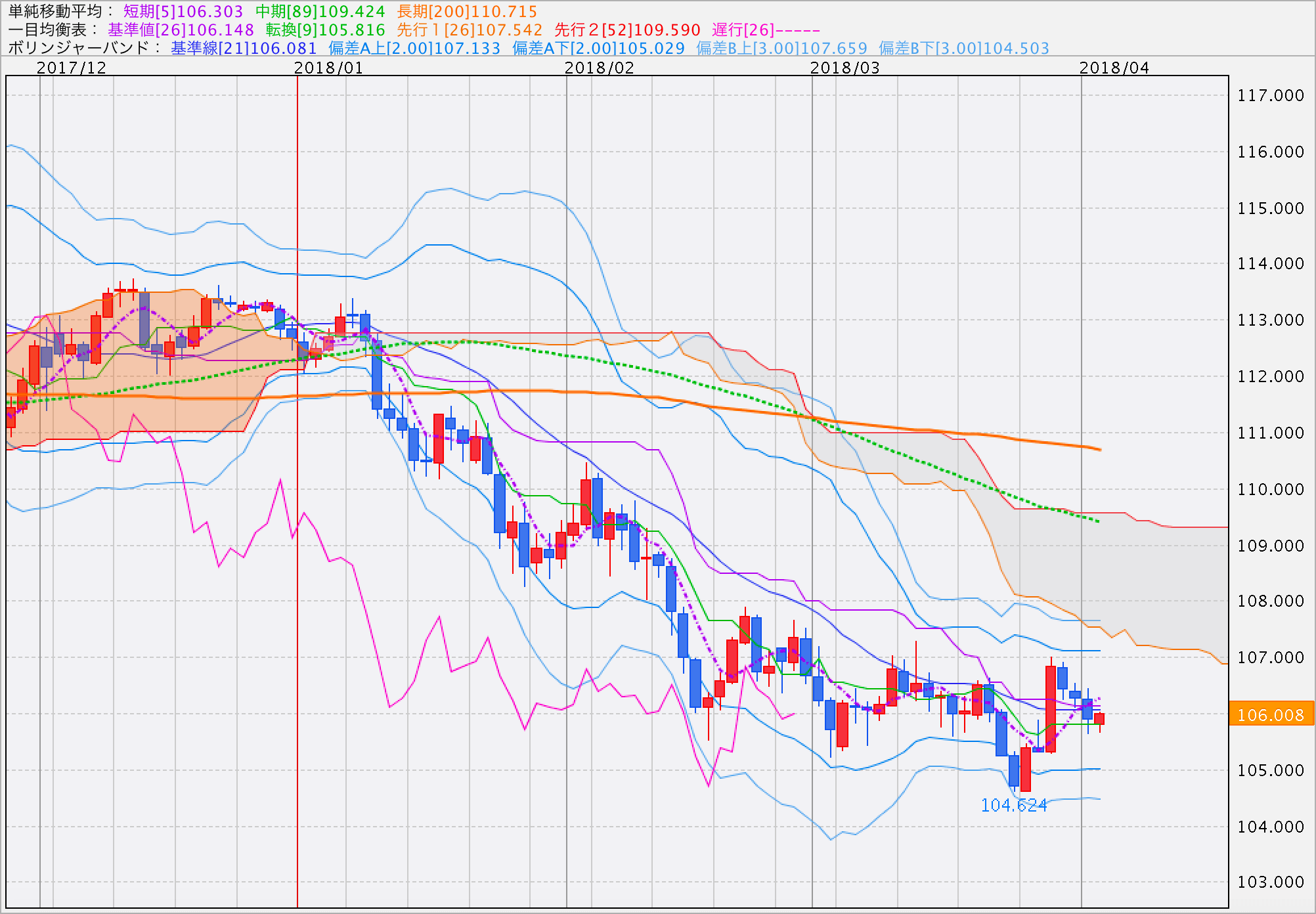Click the 103.000 price axis label
Image resolution: width=1316 pixels, height=914 pixels.
point(1271,882)
